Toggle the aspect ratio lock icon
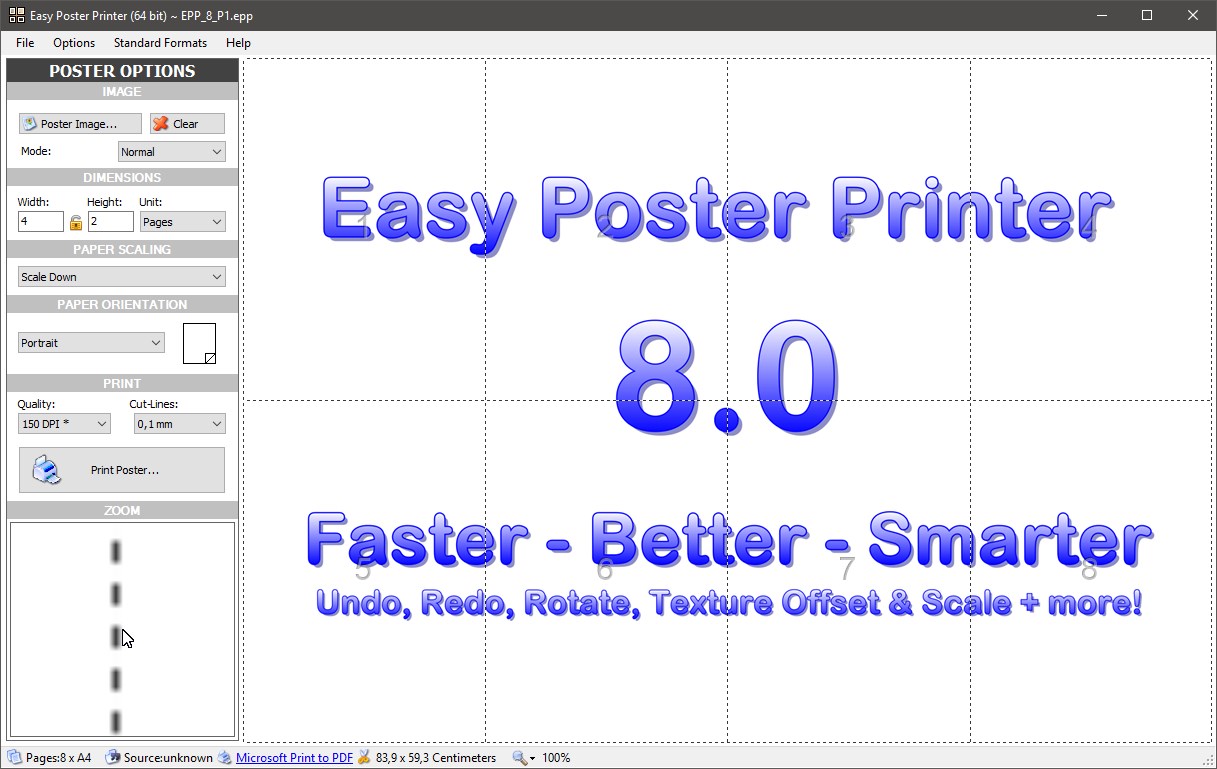 coord(76,222)
